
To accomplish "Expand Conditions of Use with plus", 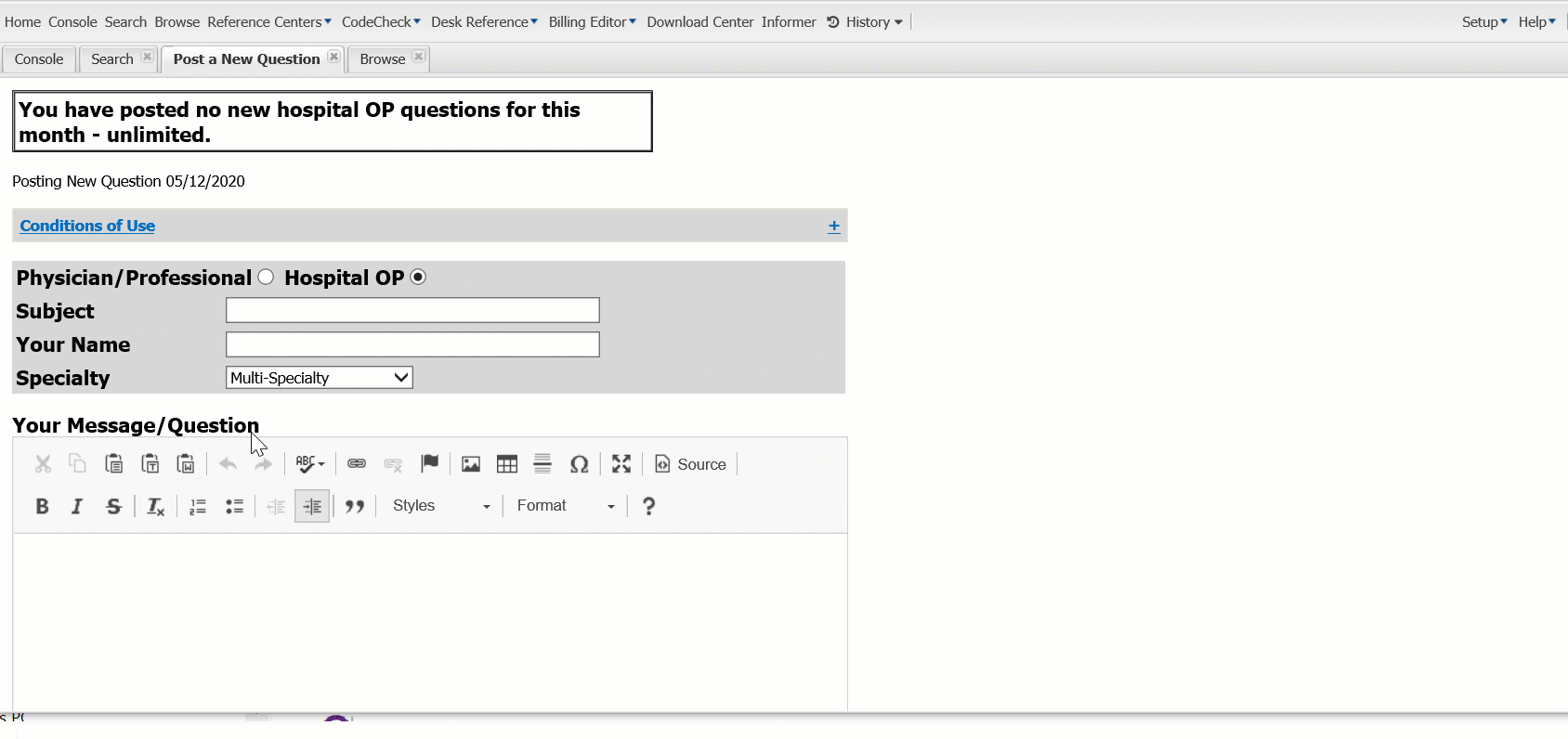I will [833, 226].
